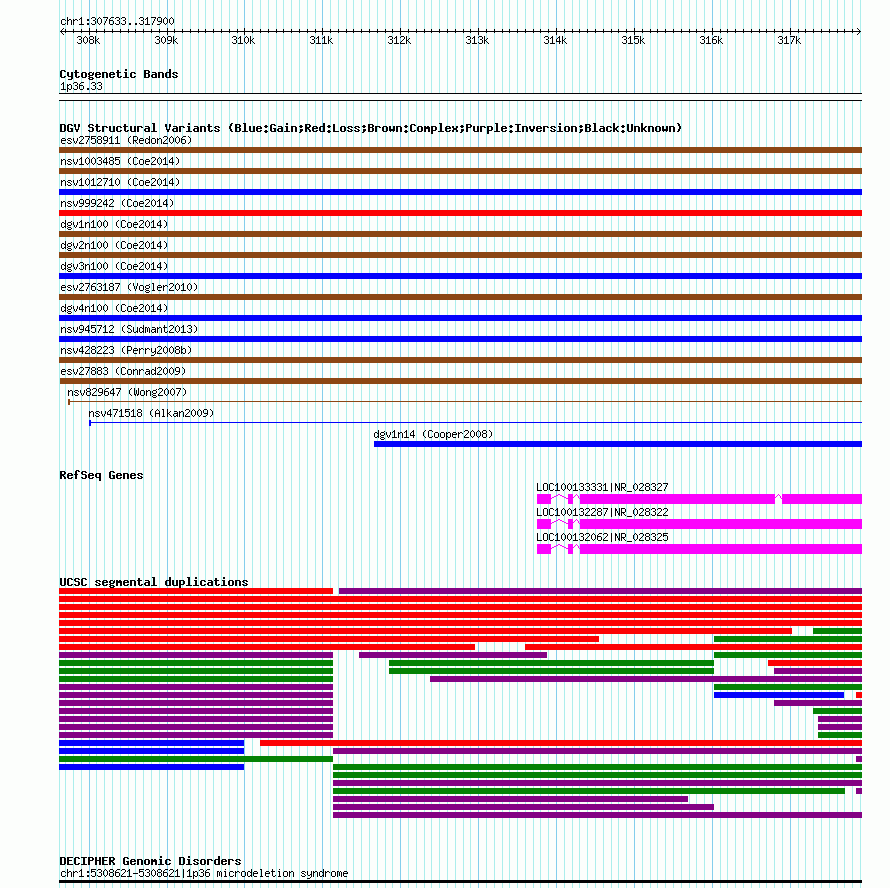The height and width of the screenshot is (888, 890).
Task: Select the brown bar under dgv1n100
Action: click(460, 234)
